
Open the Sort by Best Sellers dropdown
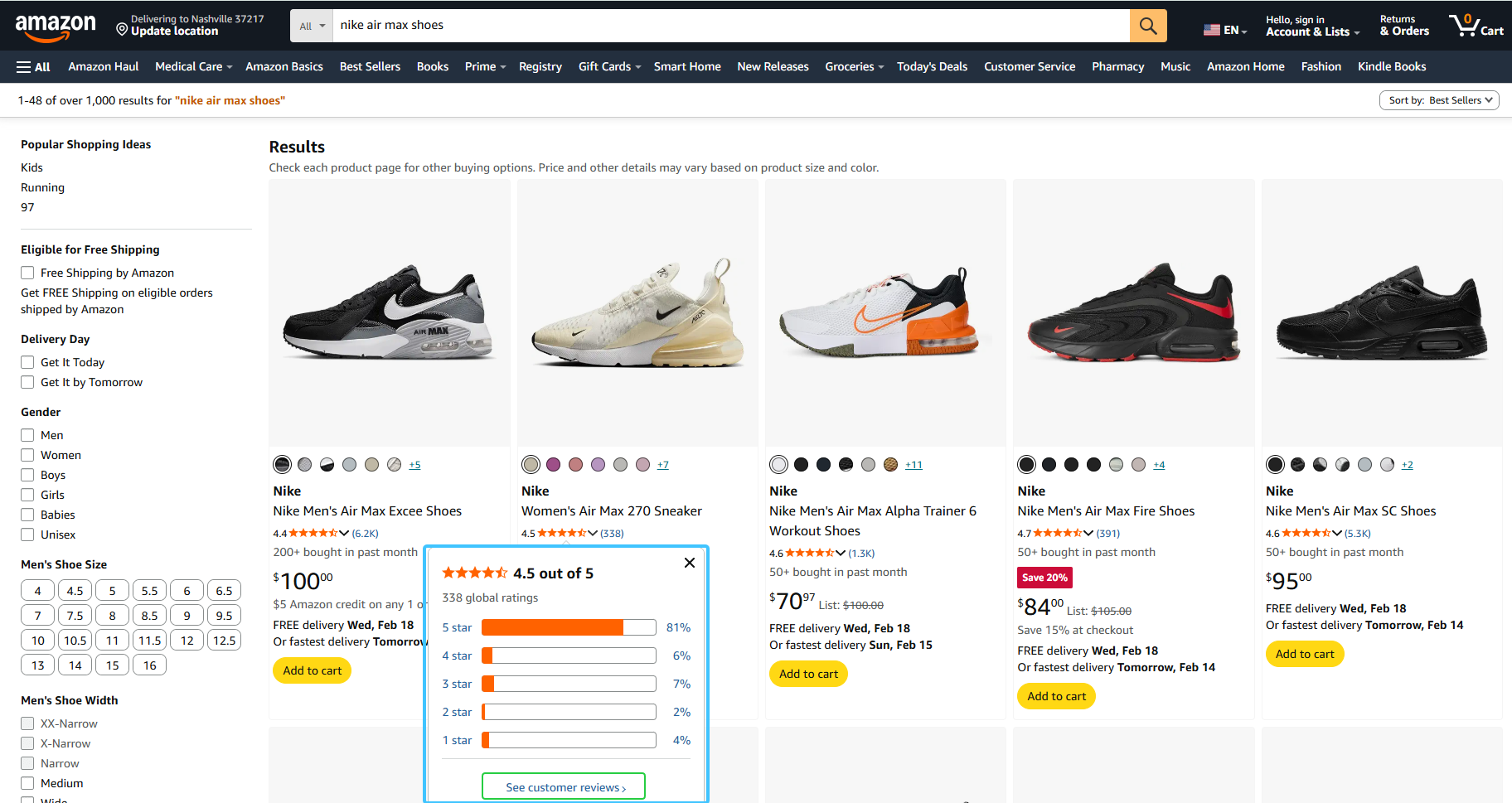pyautogui.click(x=1439, y=99)
